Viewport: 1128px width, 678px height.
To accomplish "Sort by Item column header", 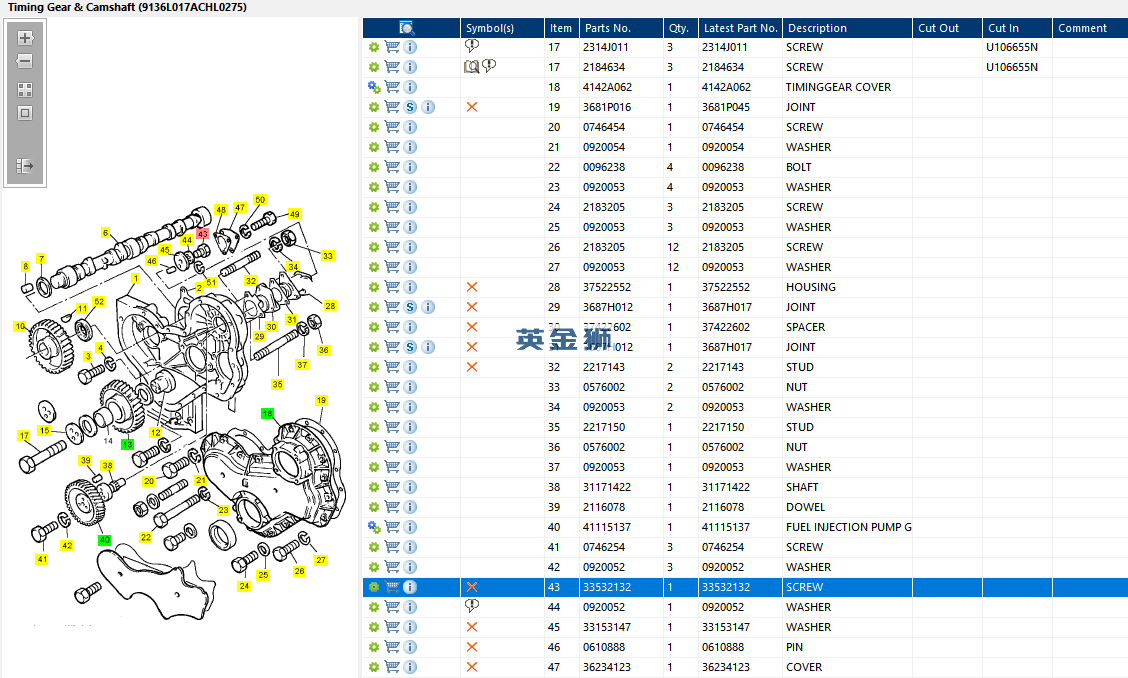I will pos(561,28).
